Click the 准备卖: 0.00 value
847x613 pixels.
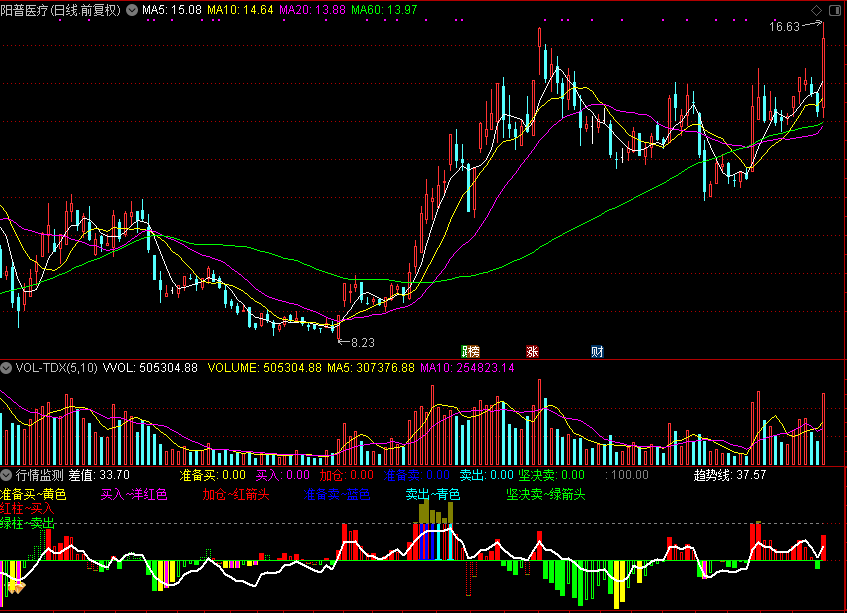click(416, 475)
